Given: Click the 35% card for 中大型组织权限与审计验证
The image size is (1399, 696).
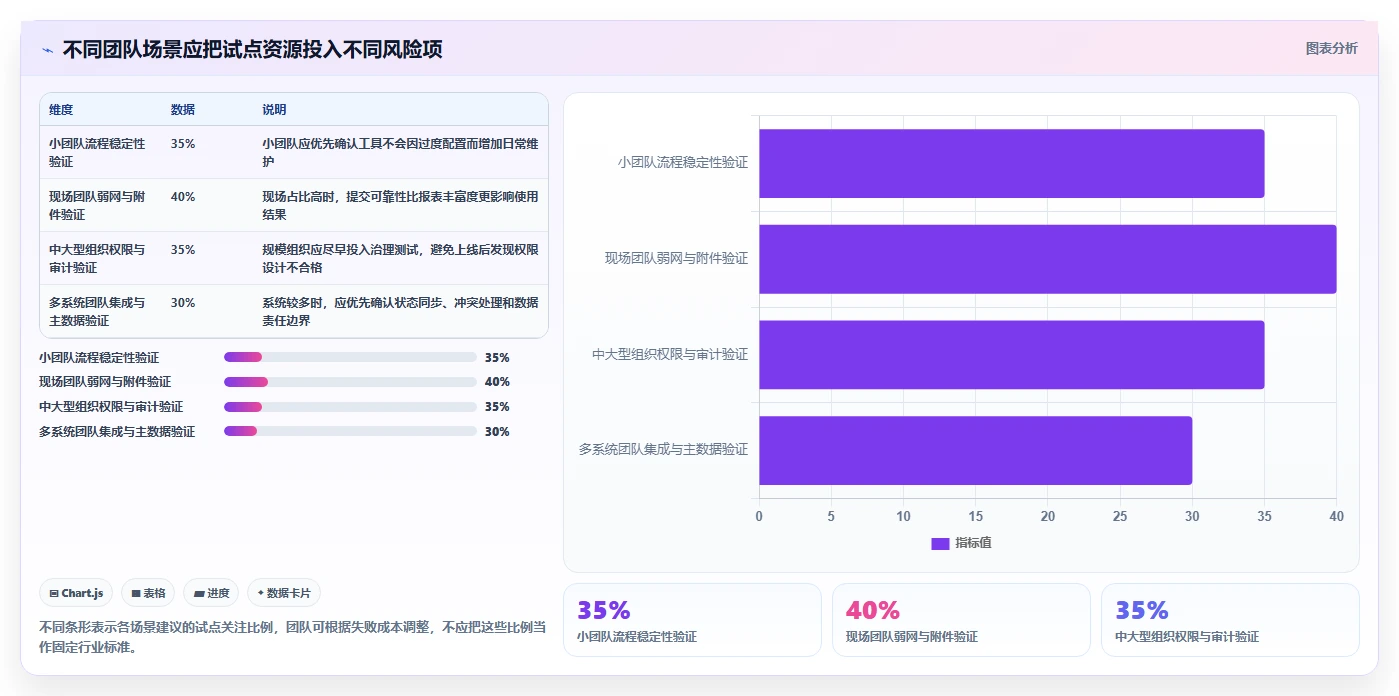Looking at the screenshot, I should pos(1230,620).
